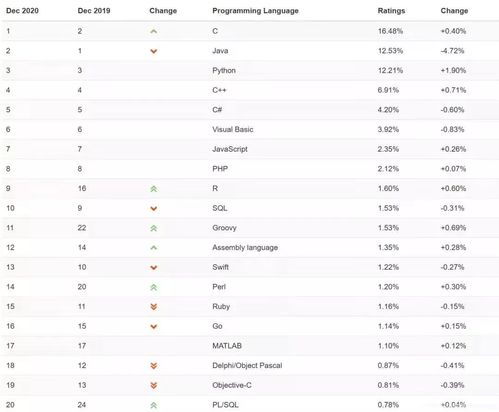Select the Delphi/Object Pascal entry

click(x=247, y=365)
